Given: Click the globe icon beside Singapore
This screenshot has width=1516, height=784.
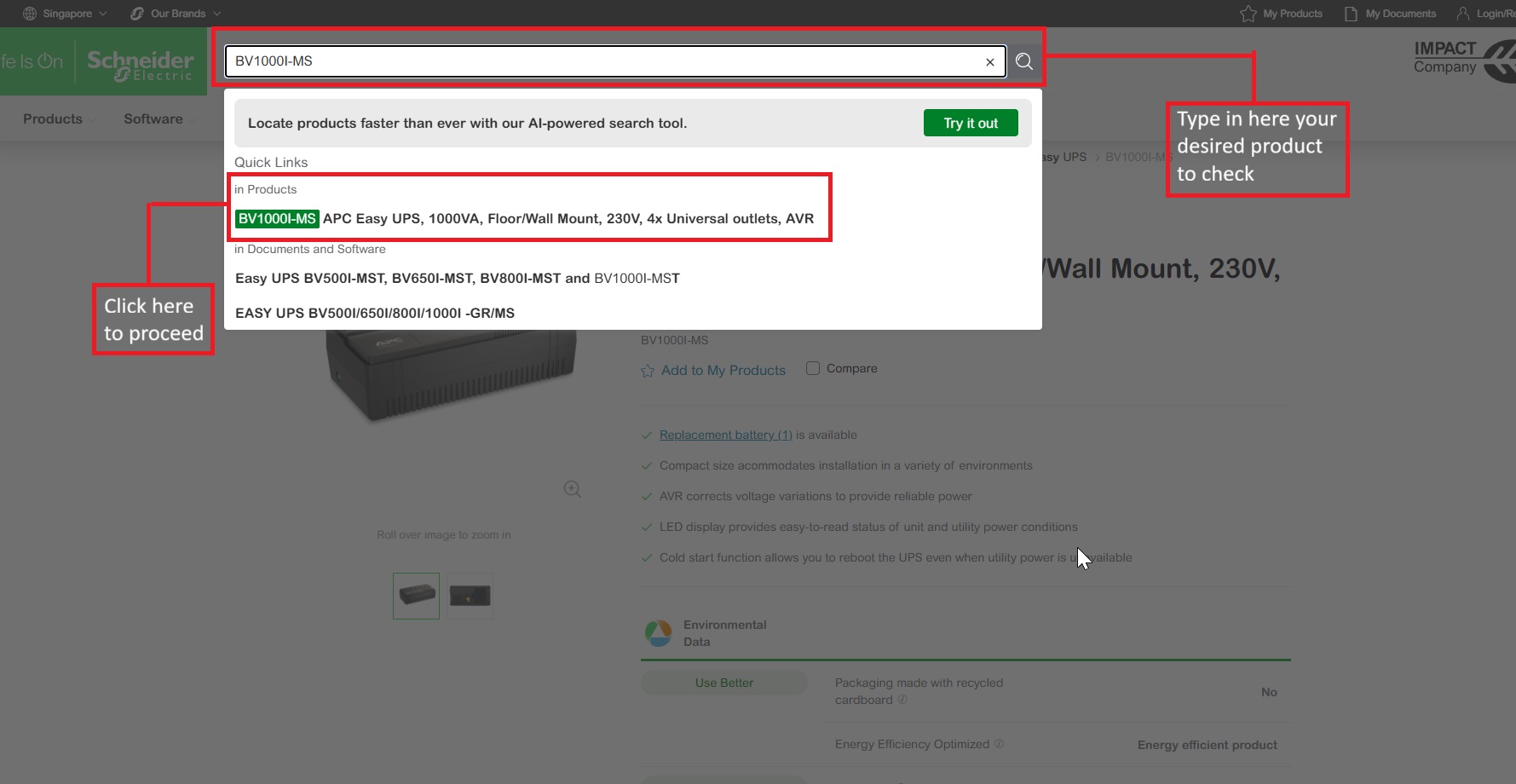Looking at the screenshot, I should (30, 14).
